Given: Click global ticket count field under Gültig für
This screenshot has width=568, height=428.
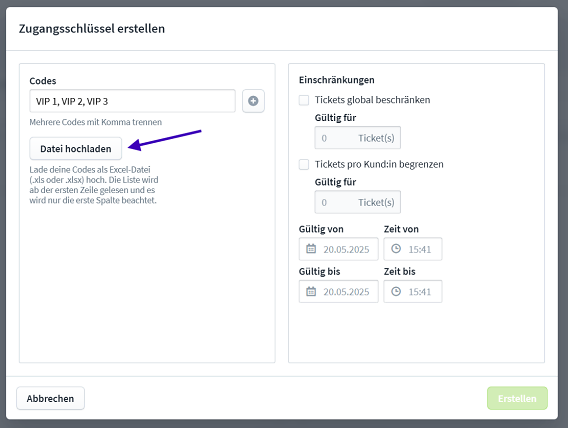Looking at the screenshot, I should click(358, 138).
